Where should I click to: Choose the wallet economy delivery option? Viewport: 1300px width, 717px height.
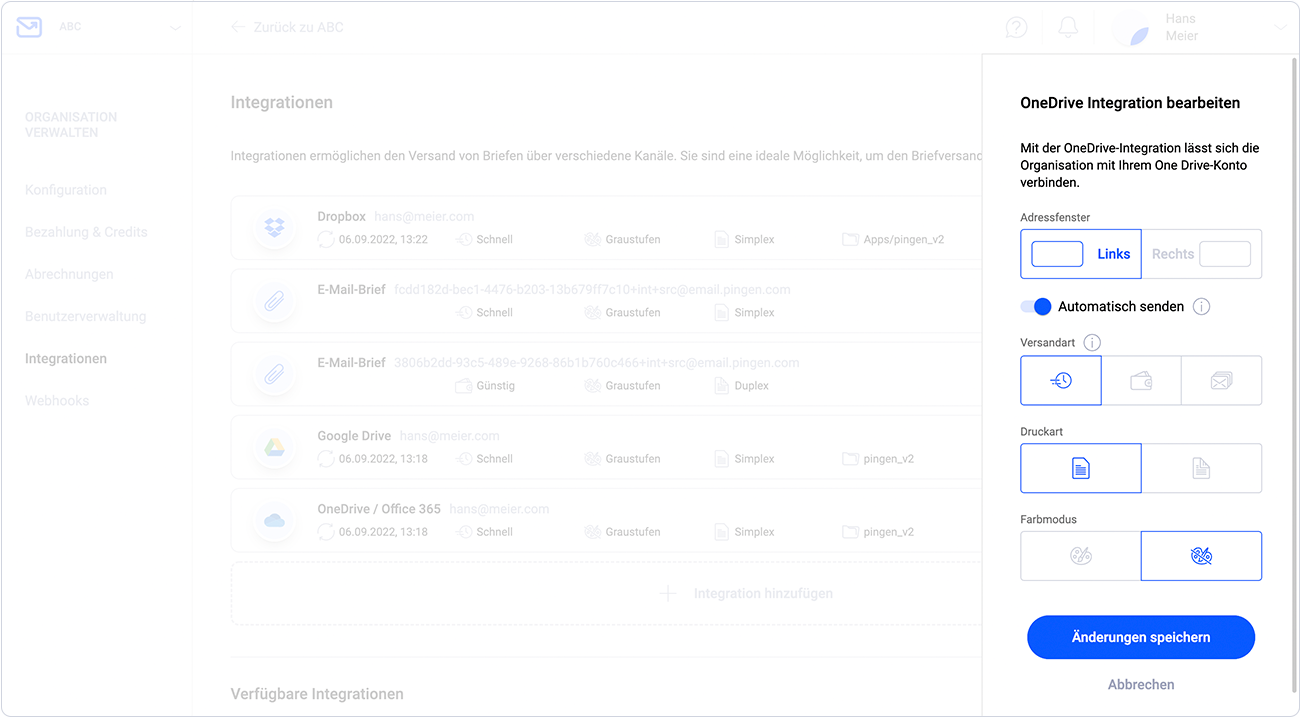click(1141, 380)
